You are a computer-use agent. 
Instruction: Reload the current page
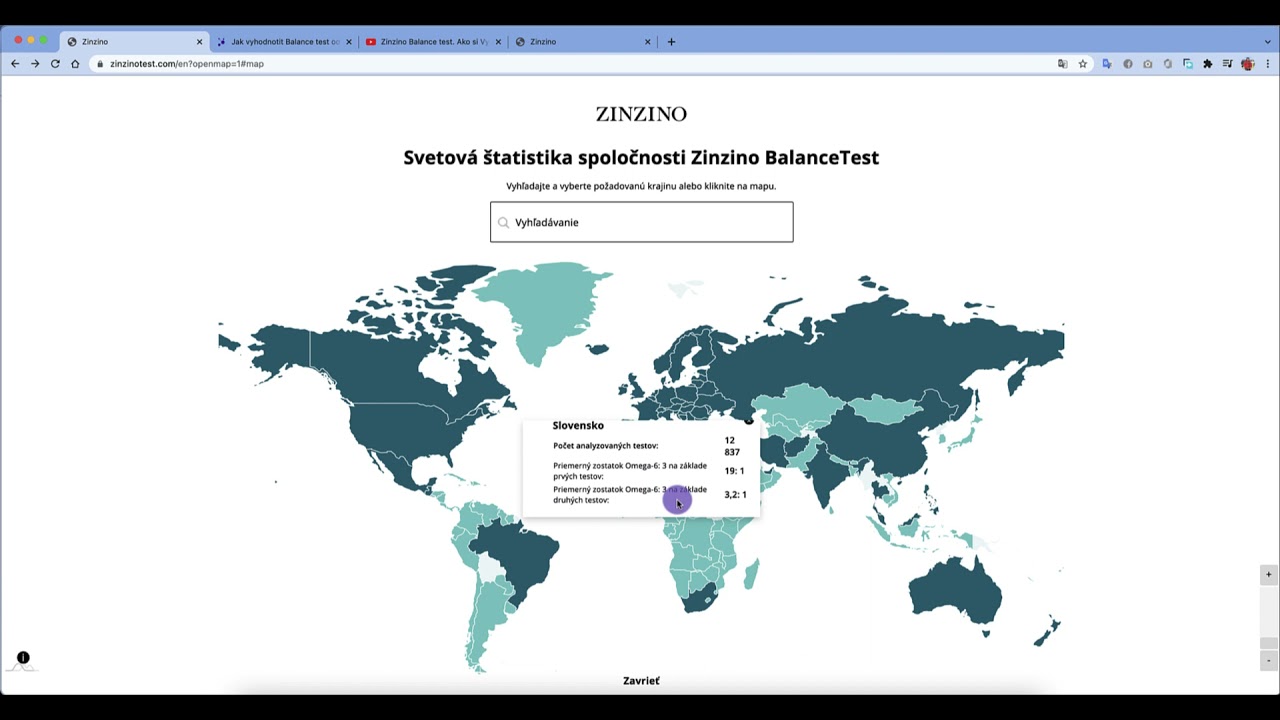55,64
